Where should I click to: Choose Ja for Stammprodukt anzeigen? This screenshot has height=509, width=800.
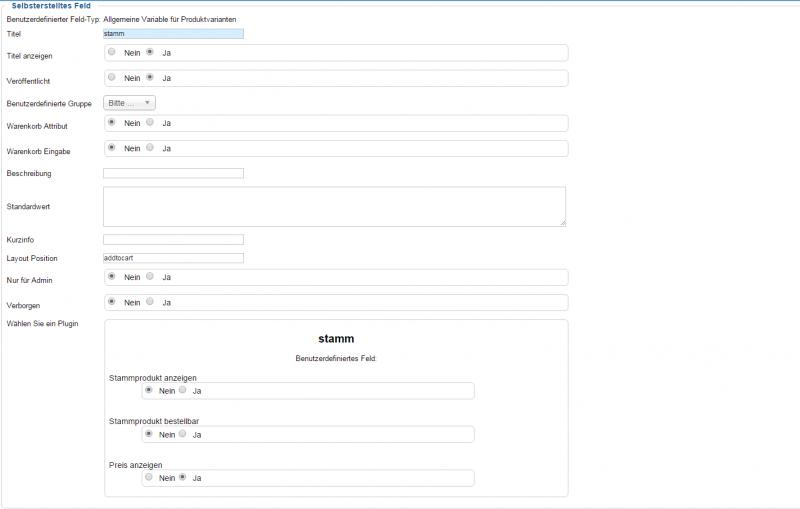point(182,390)
